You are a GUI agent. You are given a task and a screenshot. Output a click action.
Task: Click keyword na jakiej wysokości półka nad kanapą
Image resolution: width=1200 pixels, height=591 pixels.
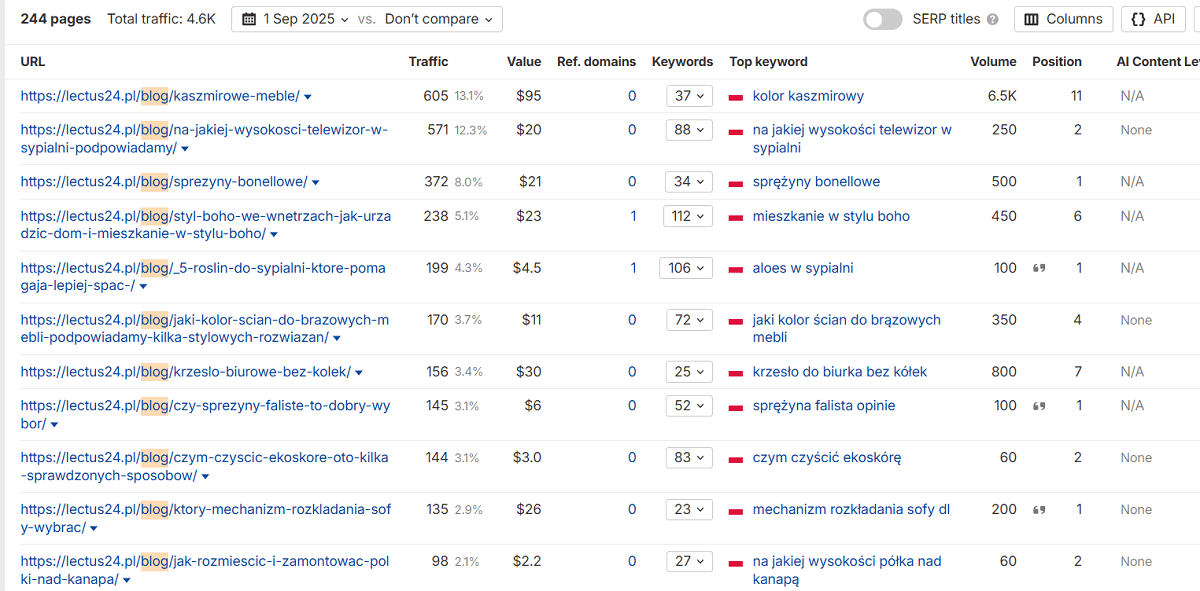tap(847, 571)
